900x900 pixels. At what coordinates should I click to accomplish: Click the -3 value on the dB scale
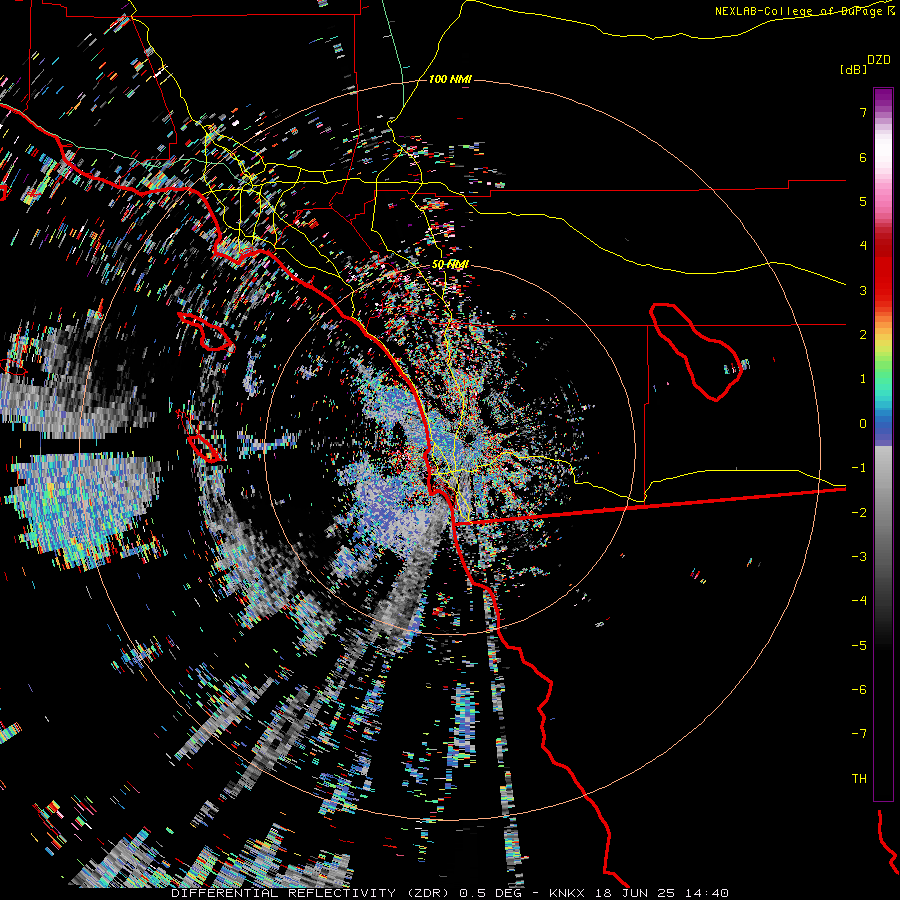pyautogui.click(x=859, y=557)
